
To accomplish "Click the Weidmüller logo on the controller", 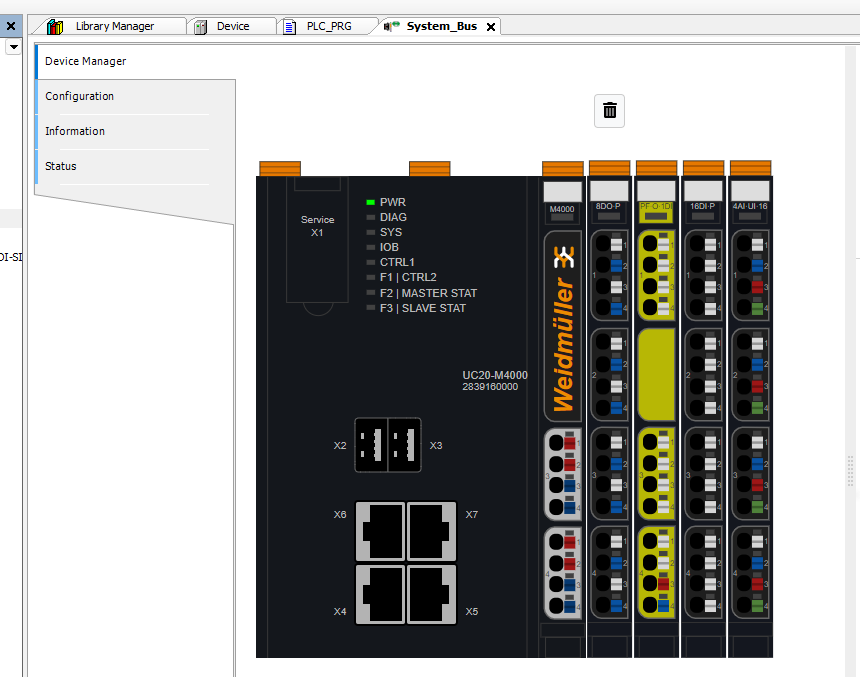I will [x=563, y=328].
